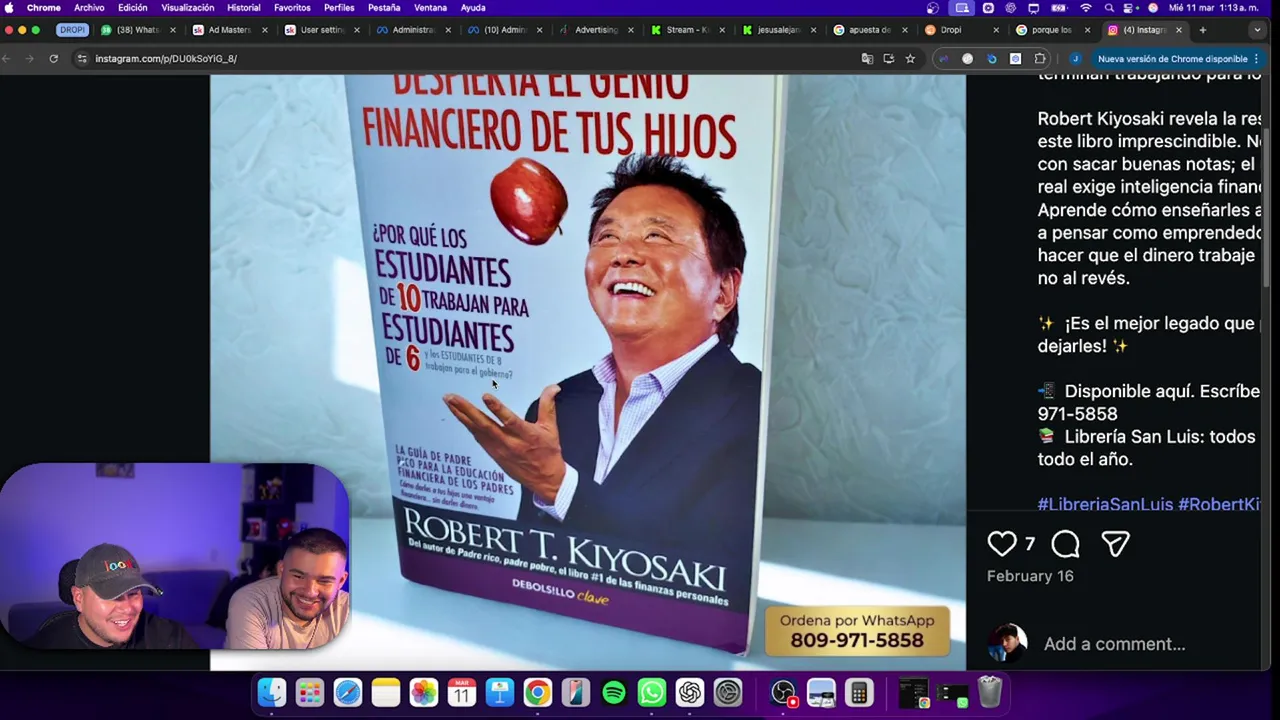The width and height of the screenshot is (1280, 720).
Task: Reload the Instagram page
Action: pos(53,59)
